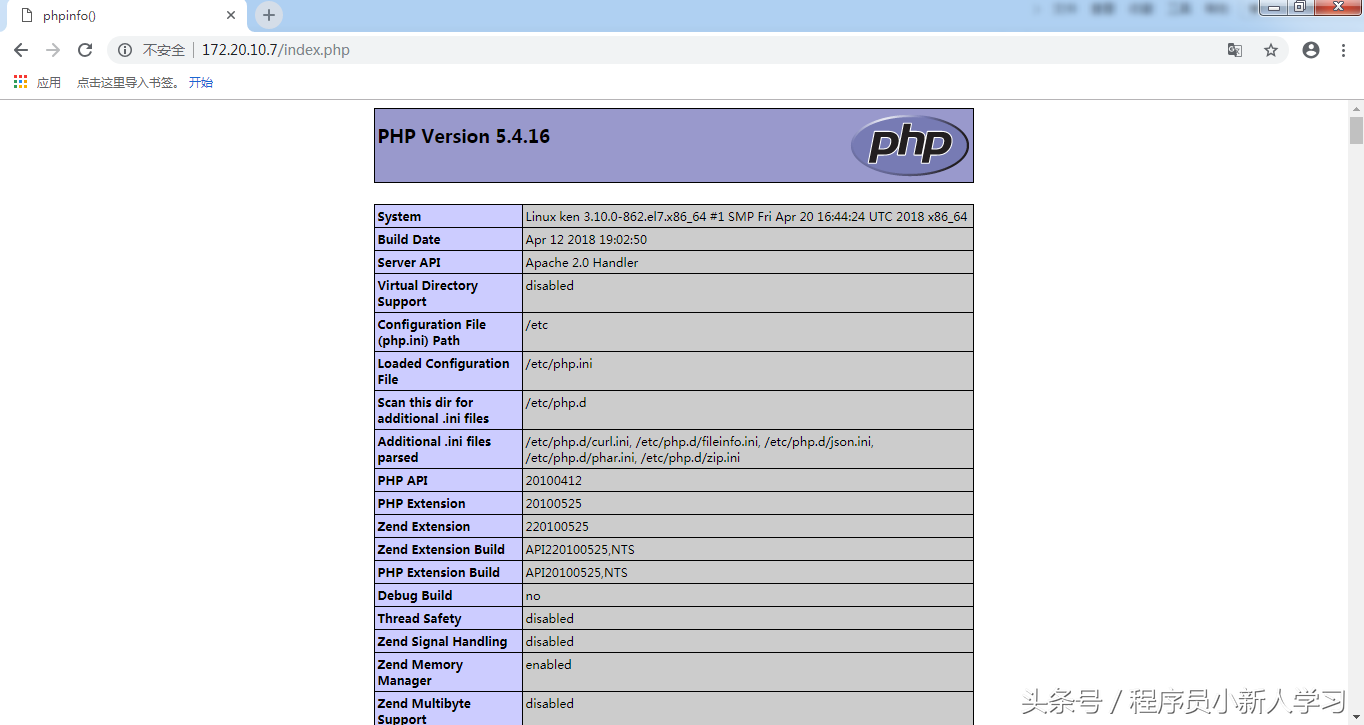Click the Configuration File (php.ini) Path label

[432, 333]
